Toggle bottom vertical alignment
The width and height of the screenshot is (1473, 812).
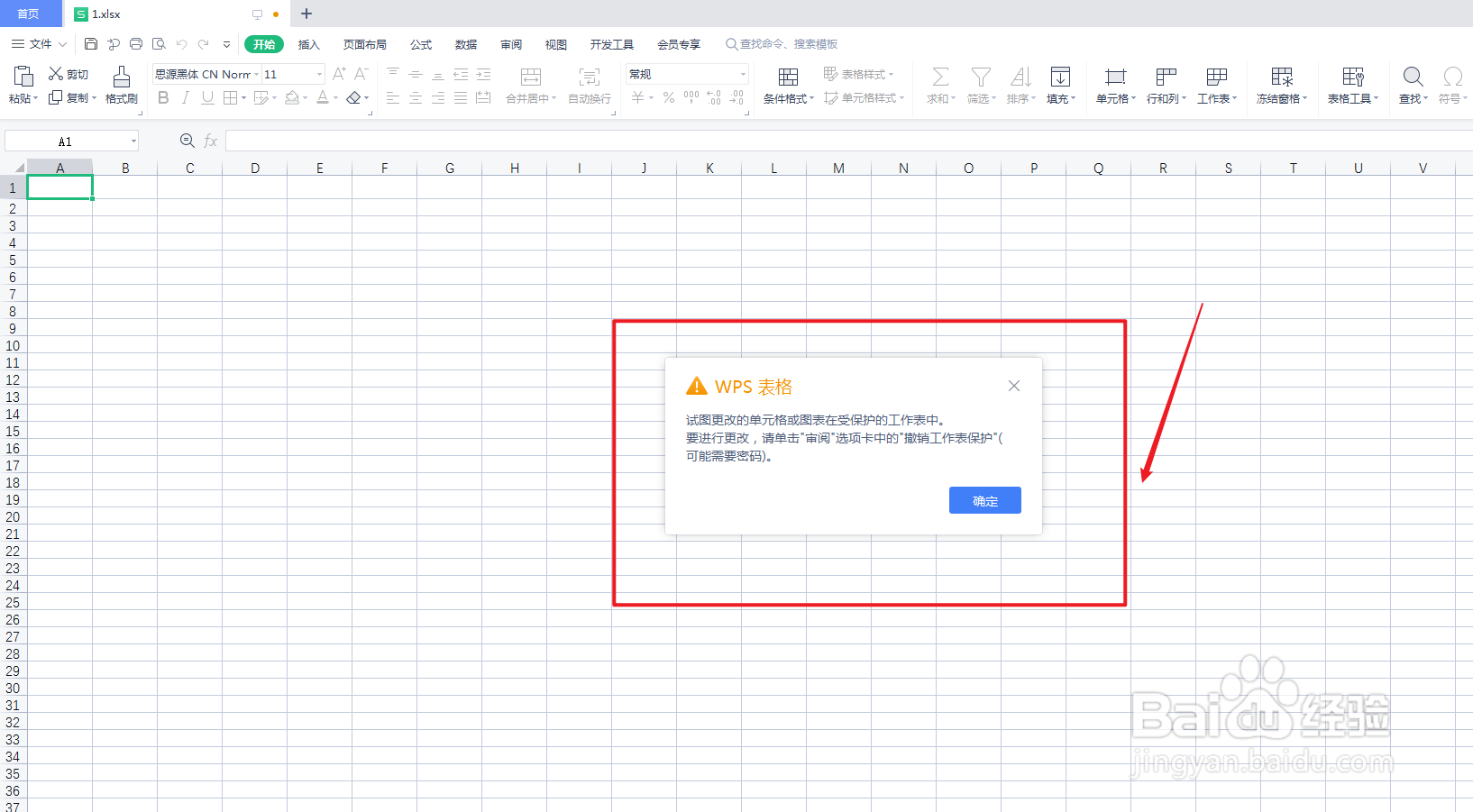point(438,74)
